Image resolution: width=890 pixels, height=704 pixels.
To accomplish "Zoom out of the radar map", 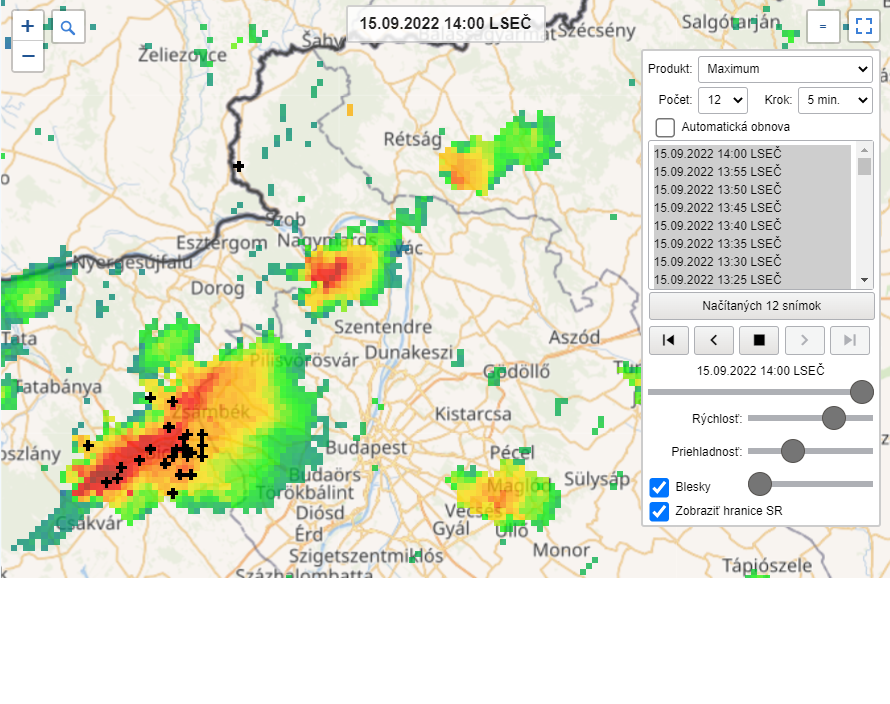I will coord(28,56).
